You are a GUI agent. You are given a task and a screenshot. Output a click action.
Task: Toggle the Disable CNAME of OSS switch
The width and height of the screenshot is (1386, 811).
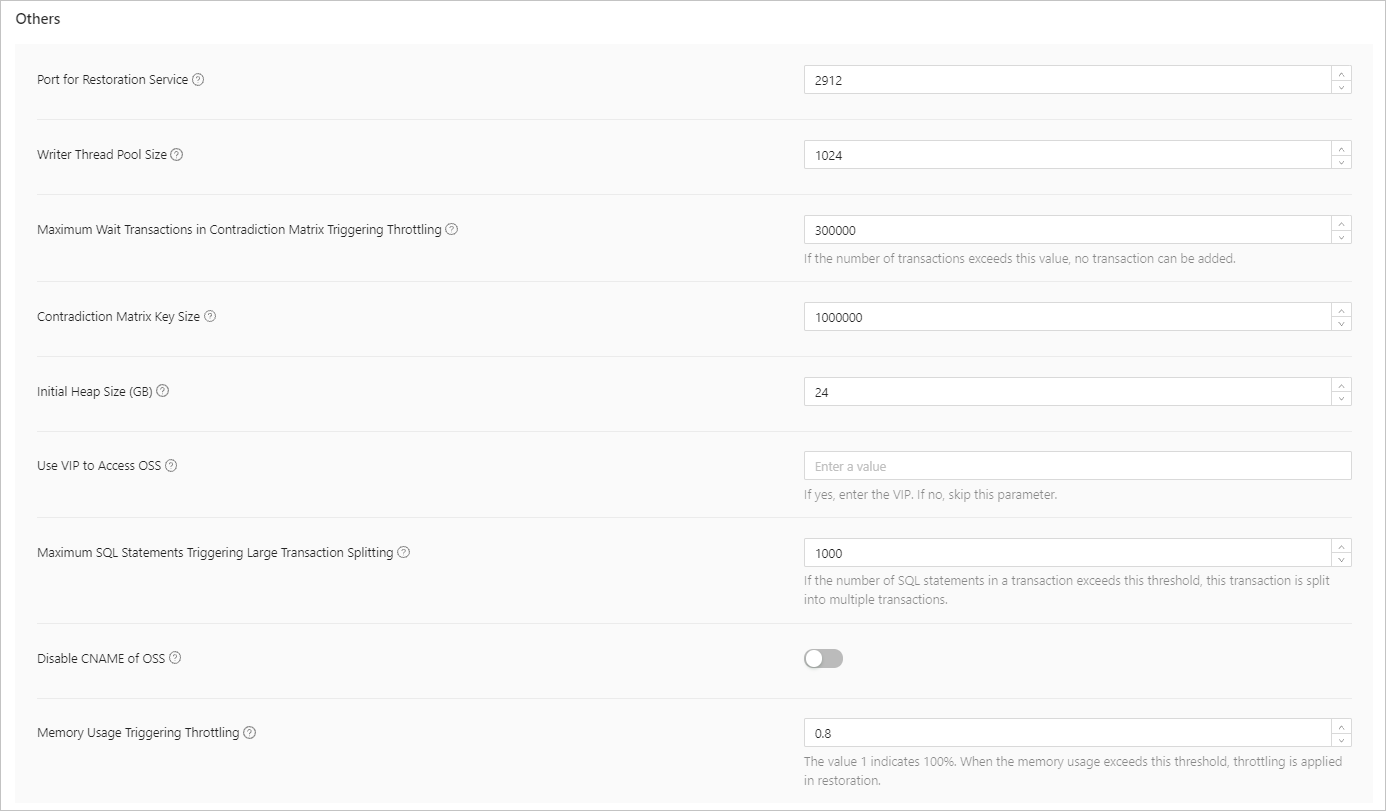823,658
